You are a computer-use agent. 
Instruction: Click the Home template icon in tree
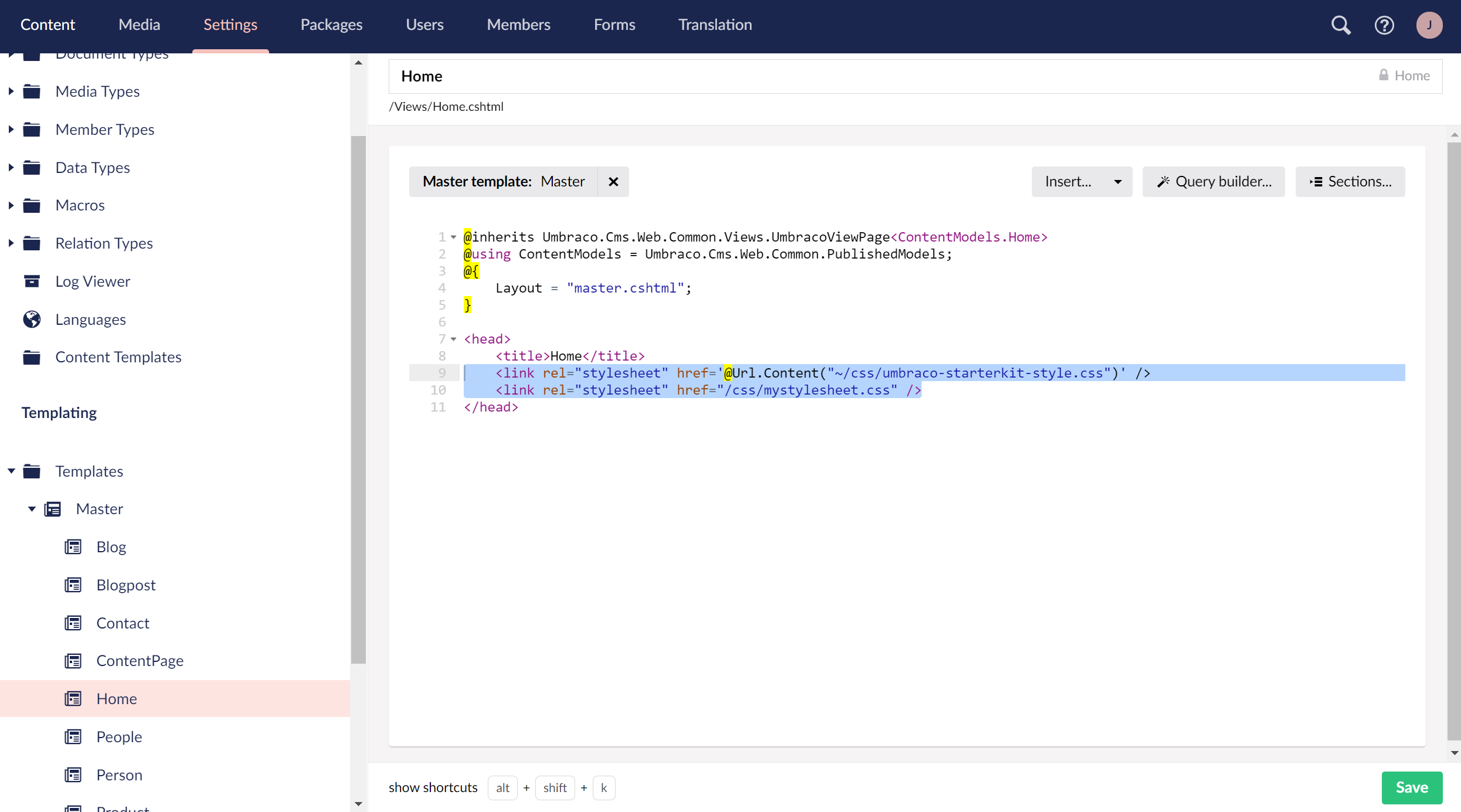click(x=73, y=699)
